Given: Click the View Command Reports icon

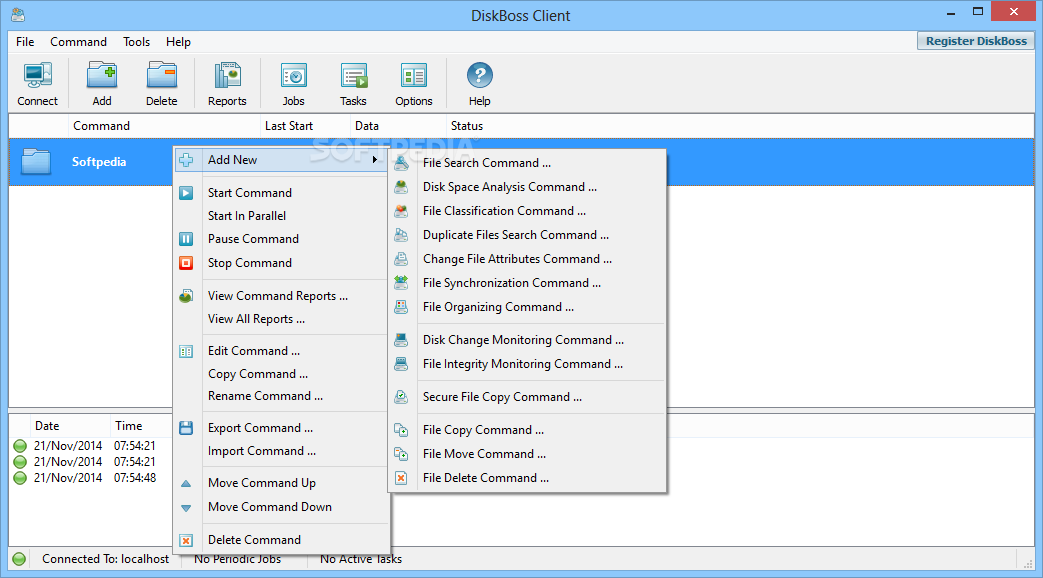Looking at the screenshot, I should pos(186,296).
